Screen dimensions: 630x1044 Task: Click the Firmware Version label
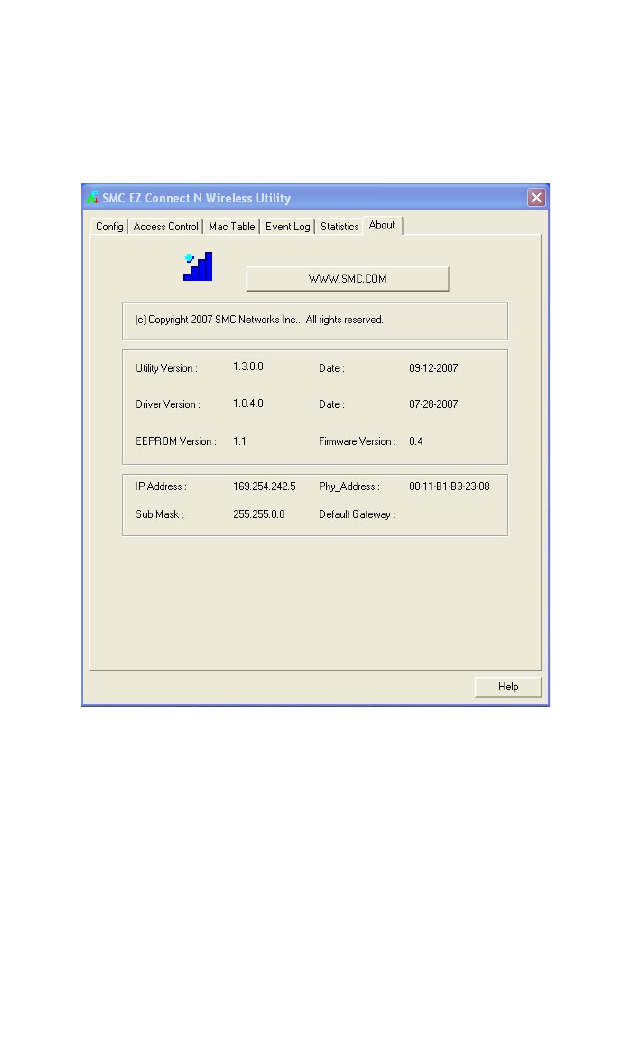pyautogui.click(x=357, y=441)
